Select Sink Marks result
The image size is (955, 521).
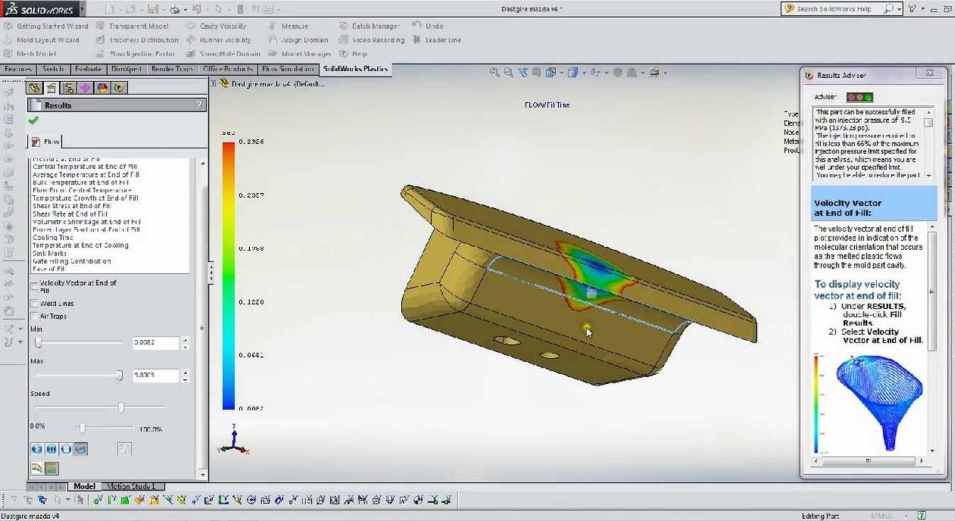pos(50,253)
